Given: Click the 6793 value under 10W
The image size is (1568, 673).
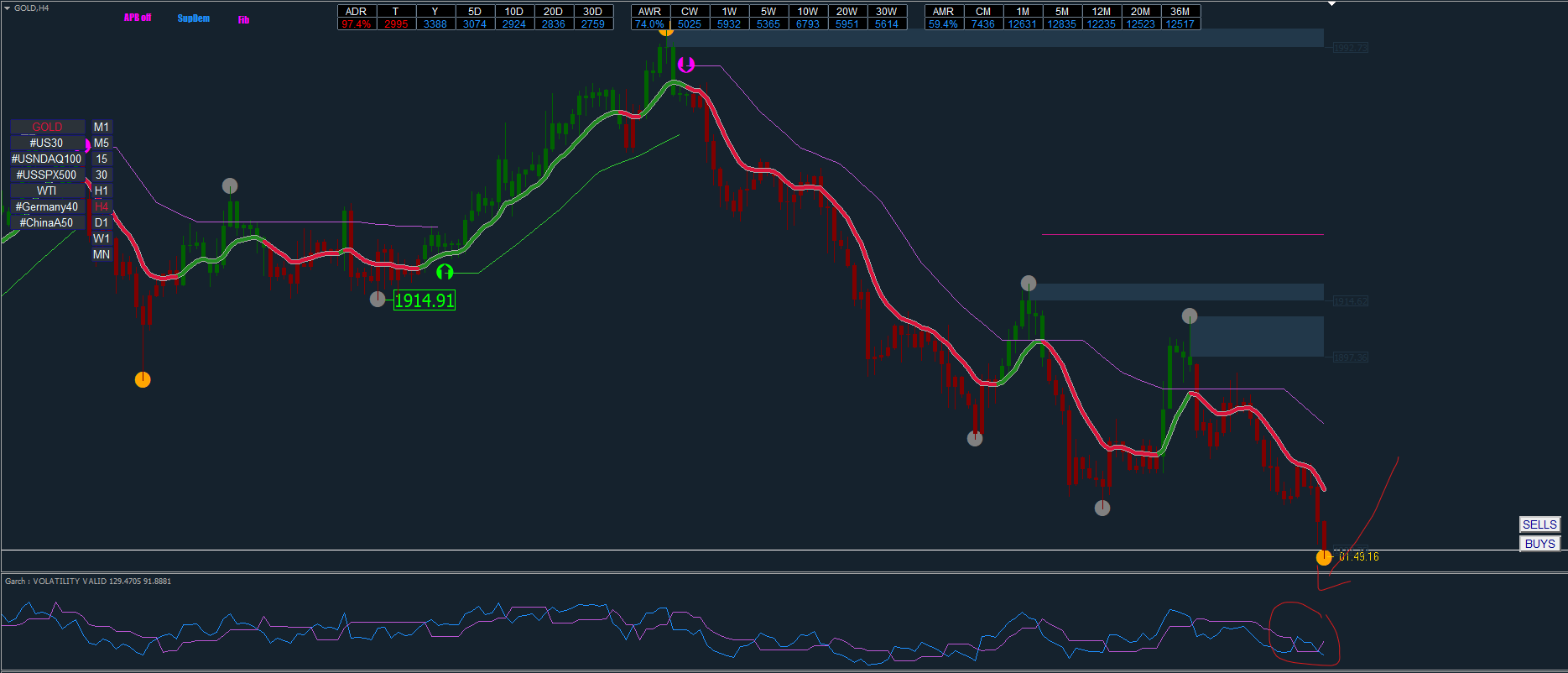Looking at the screenshot, I should 808,23.
